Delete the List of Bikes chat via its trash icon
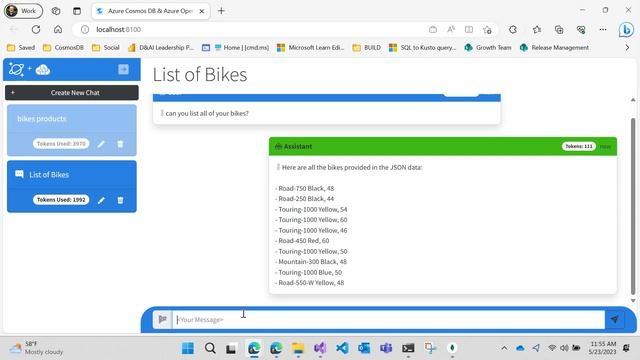Screen dimensions: 640x360 click(x=120, y=200)
